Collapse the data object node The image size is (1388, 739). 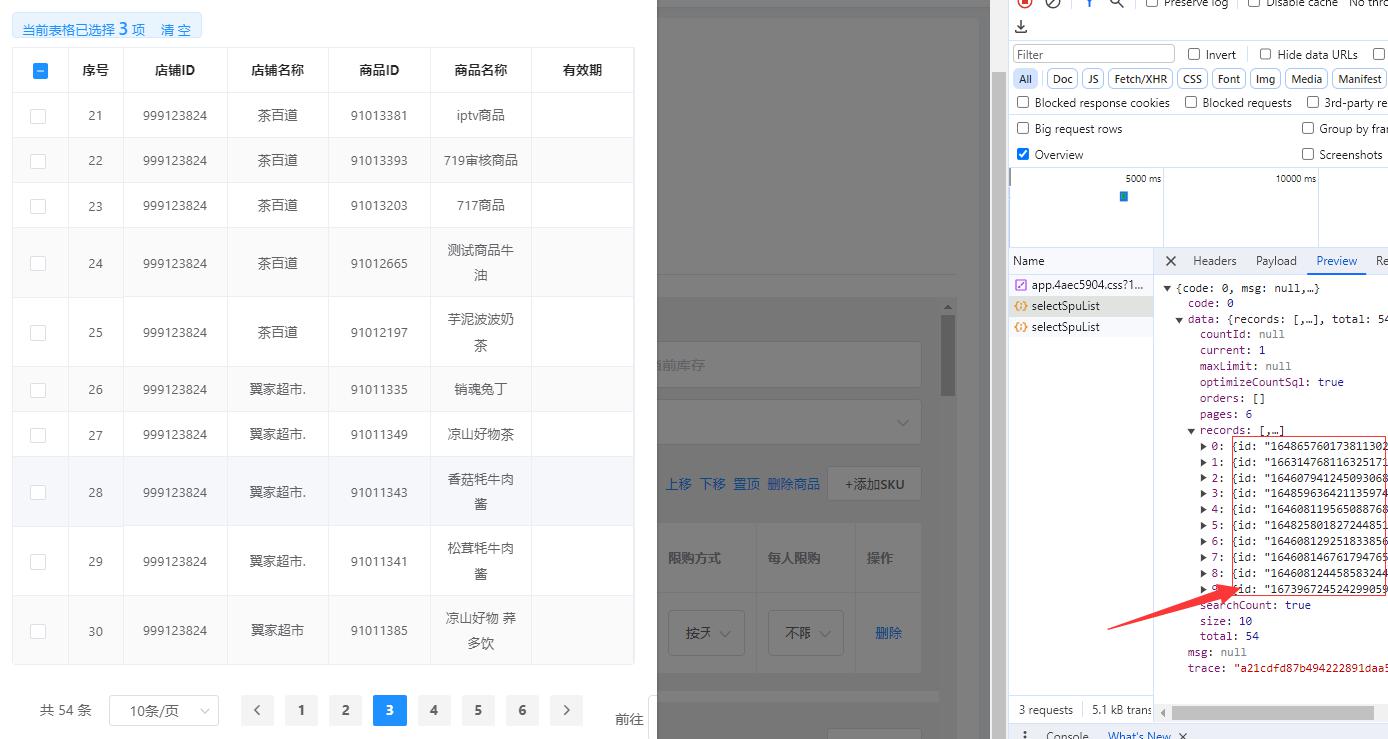pos(1179,320)
